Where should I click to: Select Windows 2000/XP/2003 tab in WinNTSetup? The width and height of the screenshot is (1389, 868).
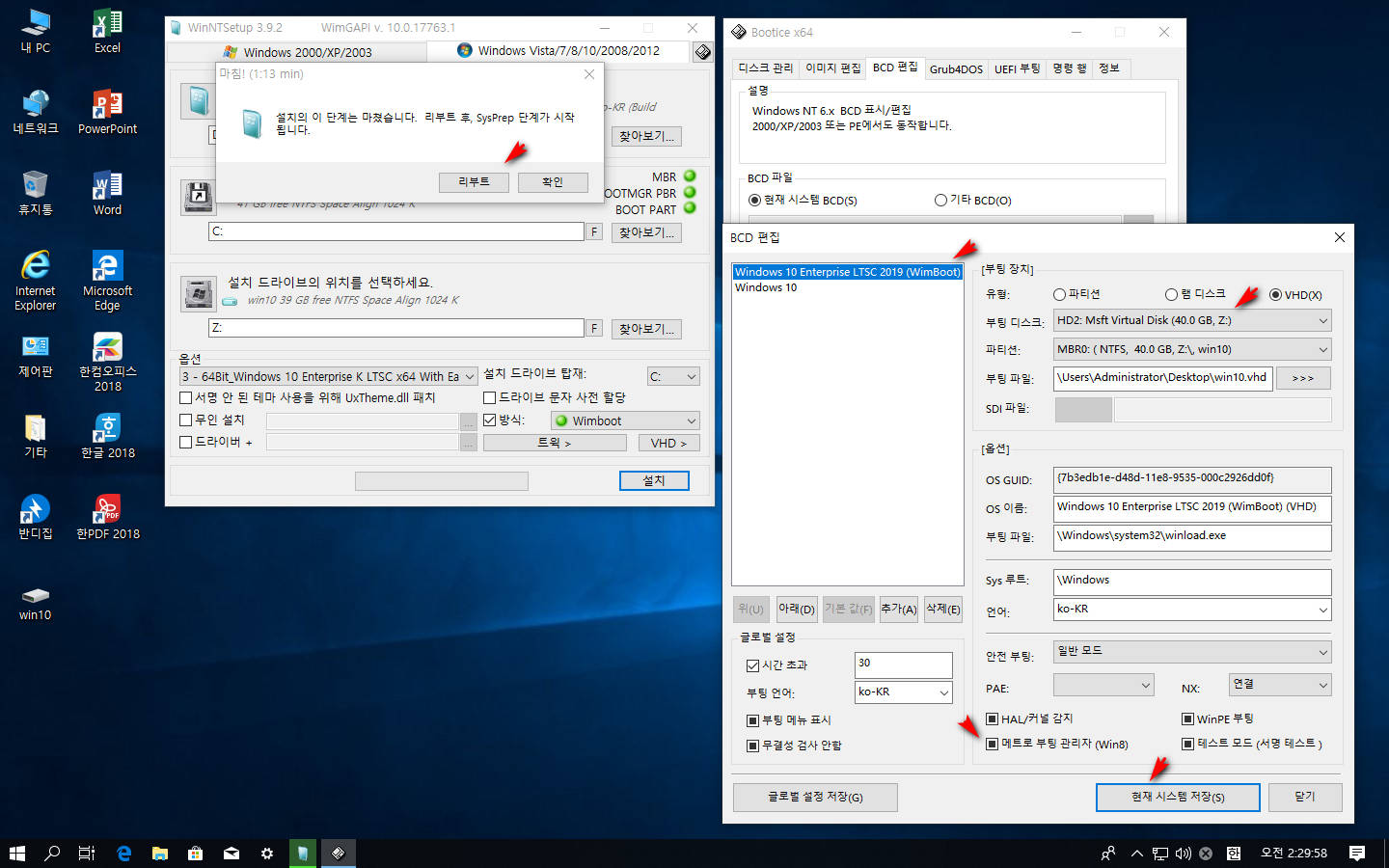(297, 52)
